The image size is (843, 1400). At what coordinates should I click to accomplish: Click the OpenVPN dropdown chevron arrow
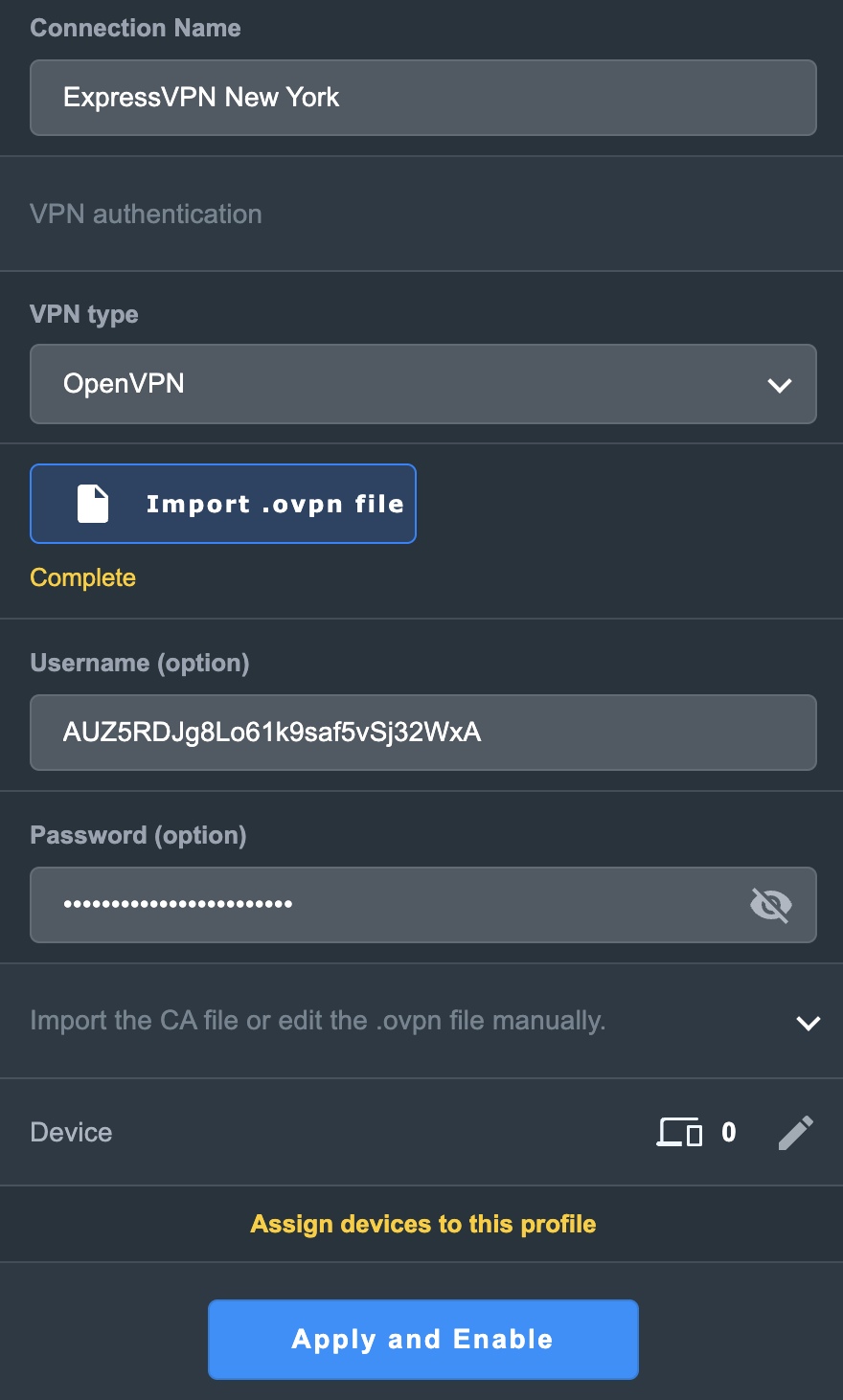pos(780,385)
